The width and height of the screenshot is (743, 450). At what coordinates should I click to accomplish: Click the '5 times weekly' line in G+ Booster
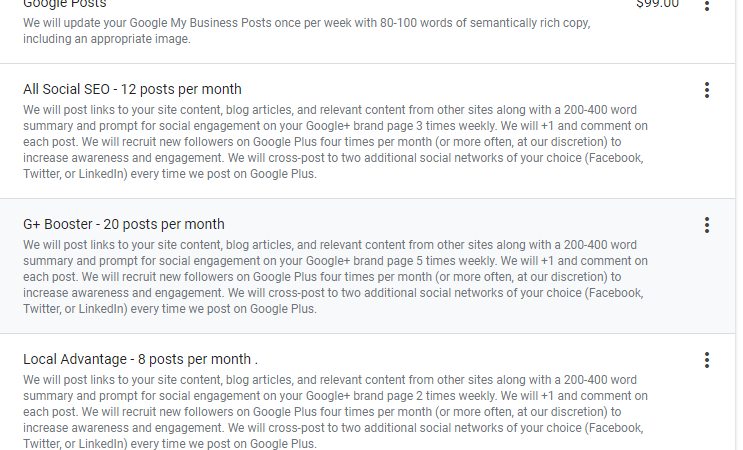tap(335, 261)
